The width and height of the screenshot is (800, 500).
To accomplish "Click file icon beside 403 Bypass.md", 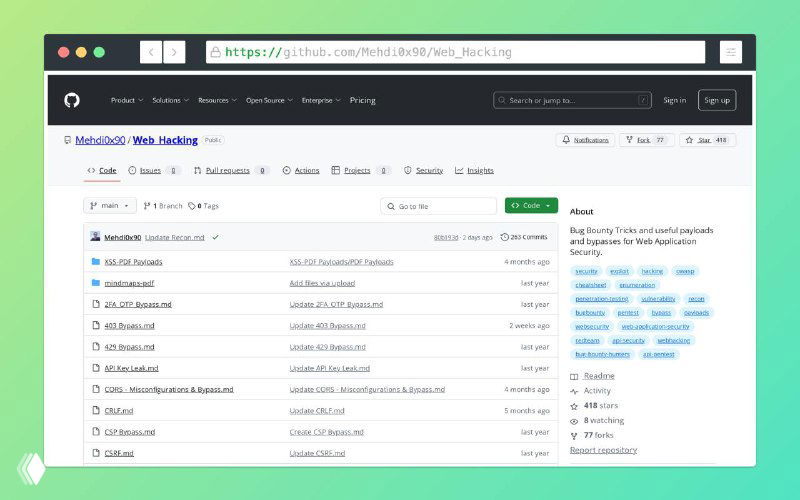I will pos(95,325).
